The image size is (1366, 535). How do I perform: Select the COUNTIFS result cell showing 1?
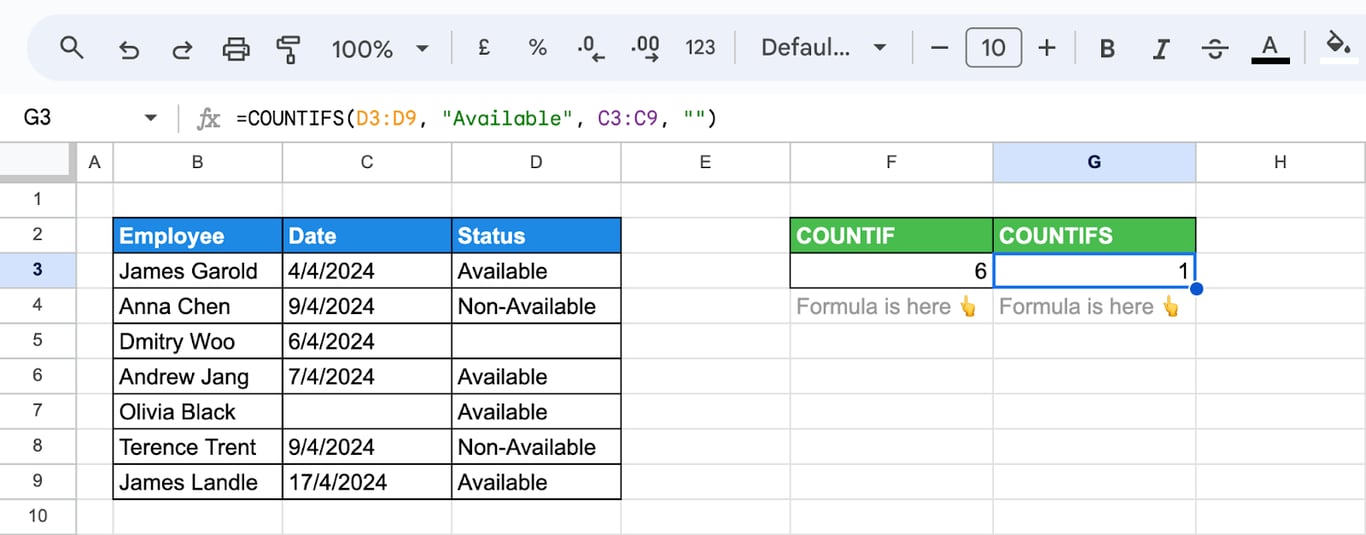point(1094,271)
